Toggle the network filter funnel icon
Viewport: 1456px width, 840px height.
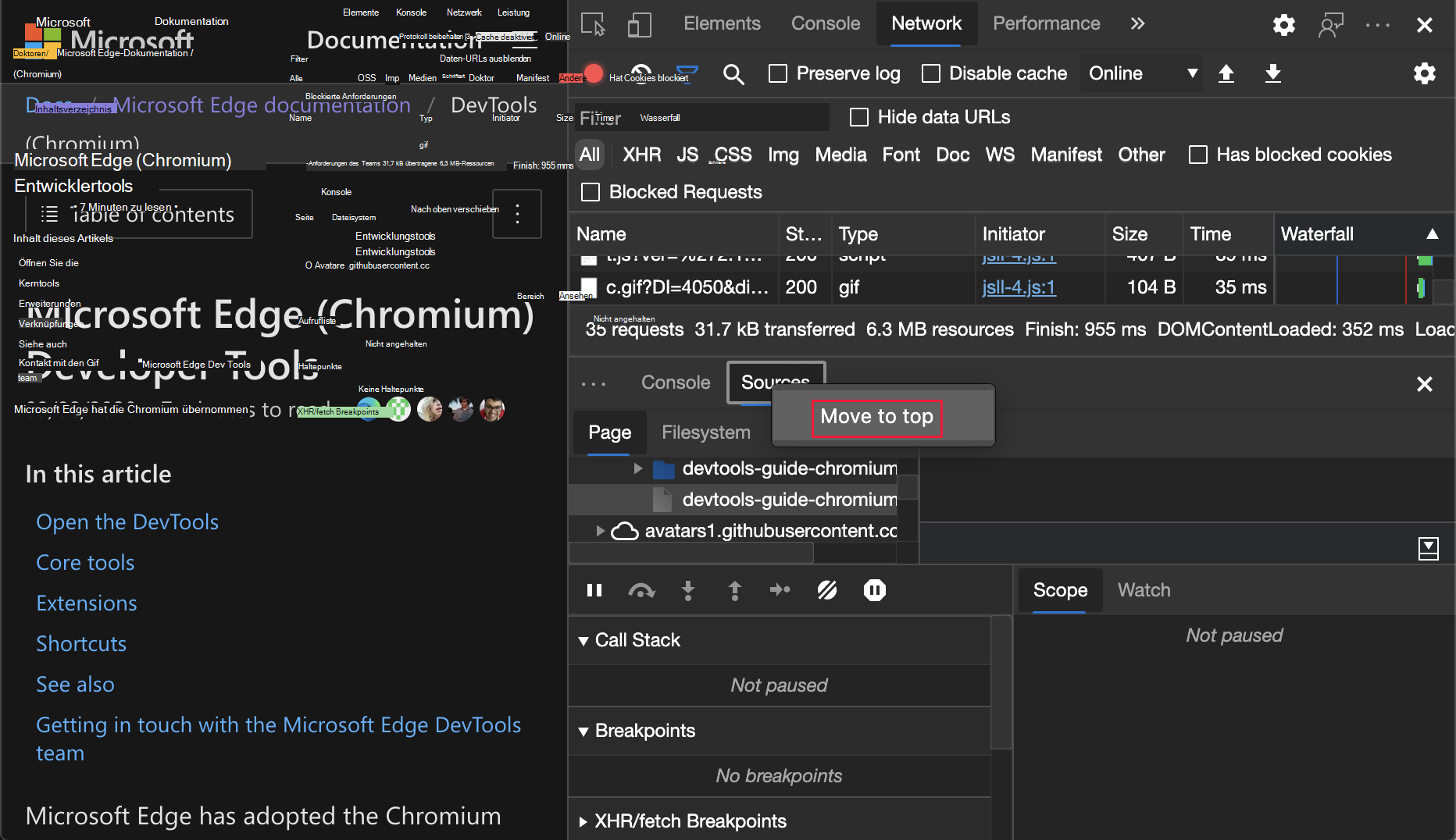687,73
